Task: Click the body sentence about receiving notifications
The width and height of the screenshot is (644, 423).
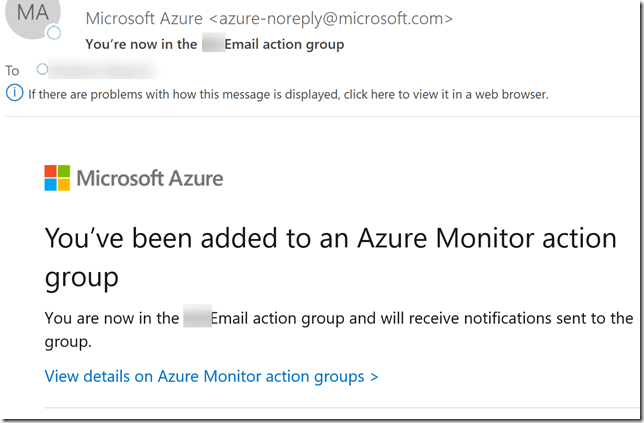Action: pos(339,318)
